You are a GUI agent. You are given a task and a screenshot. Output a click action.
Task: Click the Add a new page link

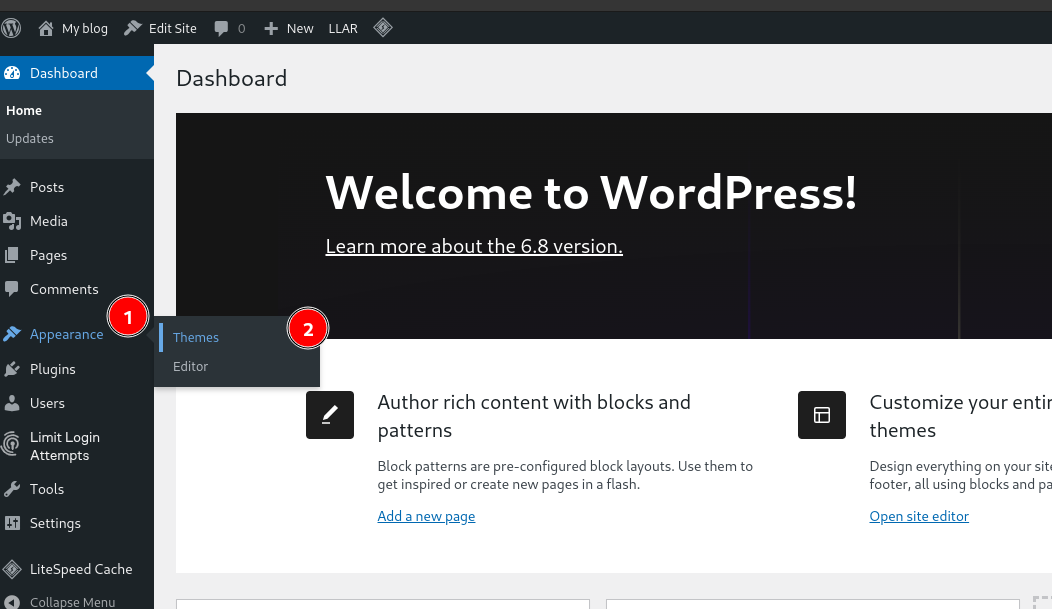[x=426, y=516]
